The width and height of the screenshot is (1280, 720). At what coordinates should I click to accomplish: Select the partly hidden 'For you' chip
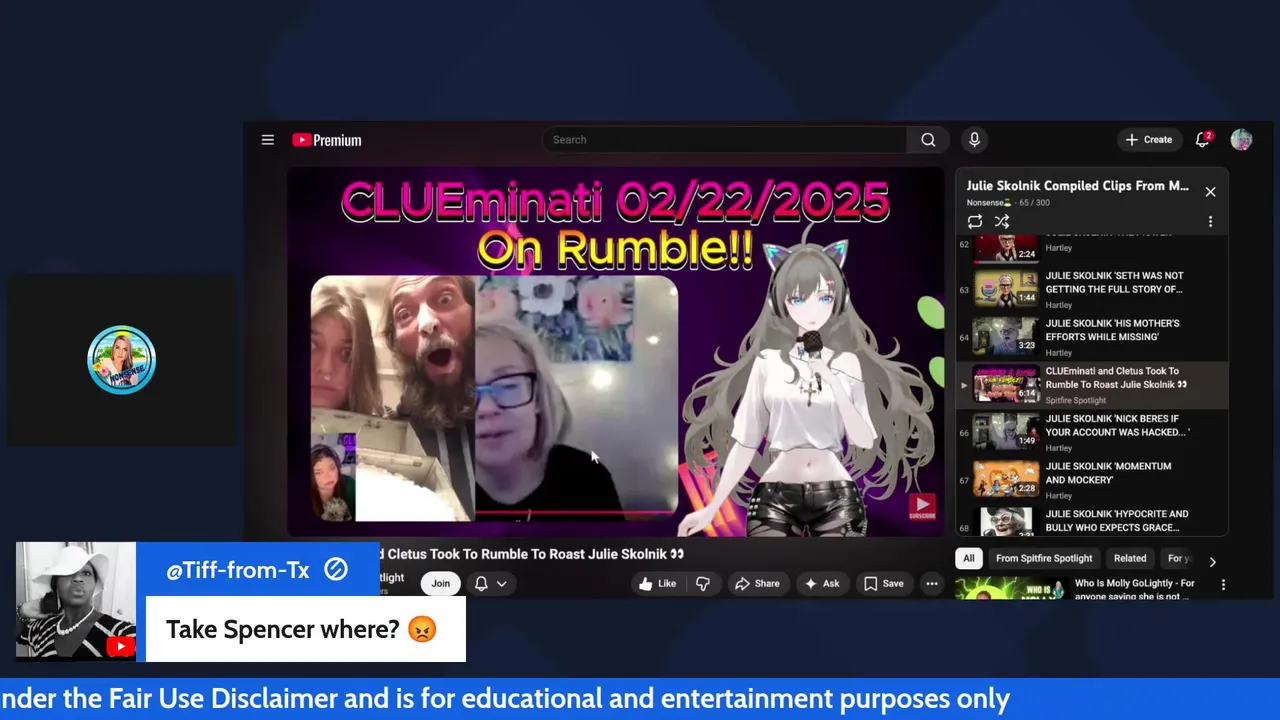pos(1178,558)
